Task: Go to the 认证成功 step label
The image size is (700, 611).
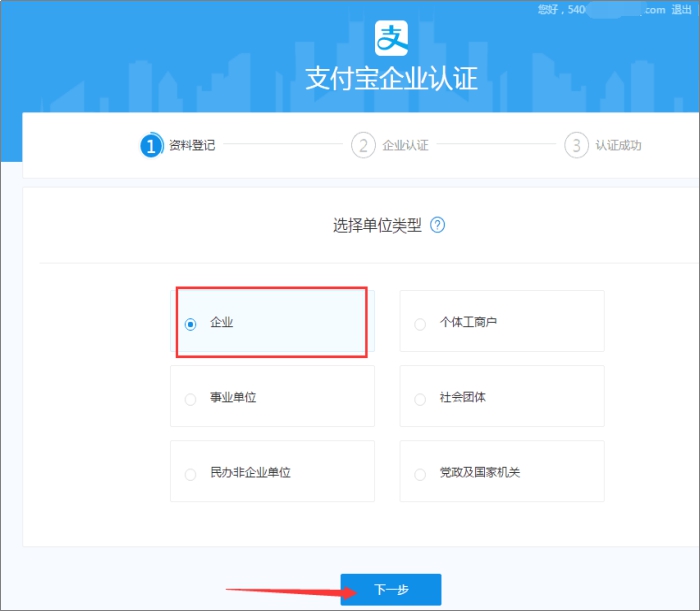Action: [x=618, y=145]
